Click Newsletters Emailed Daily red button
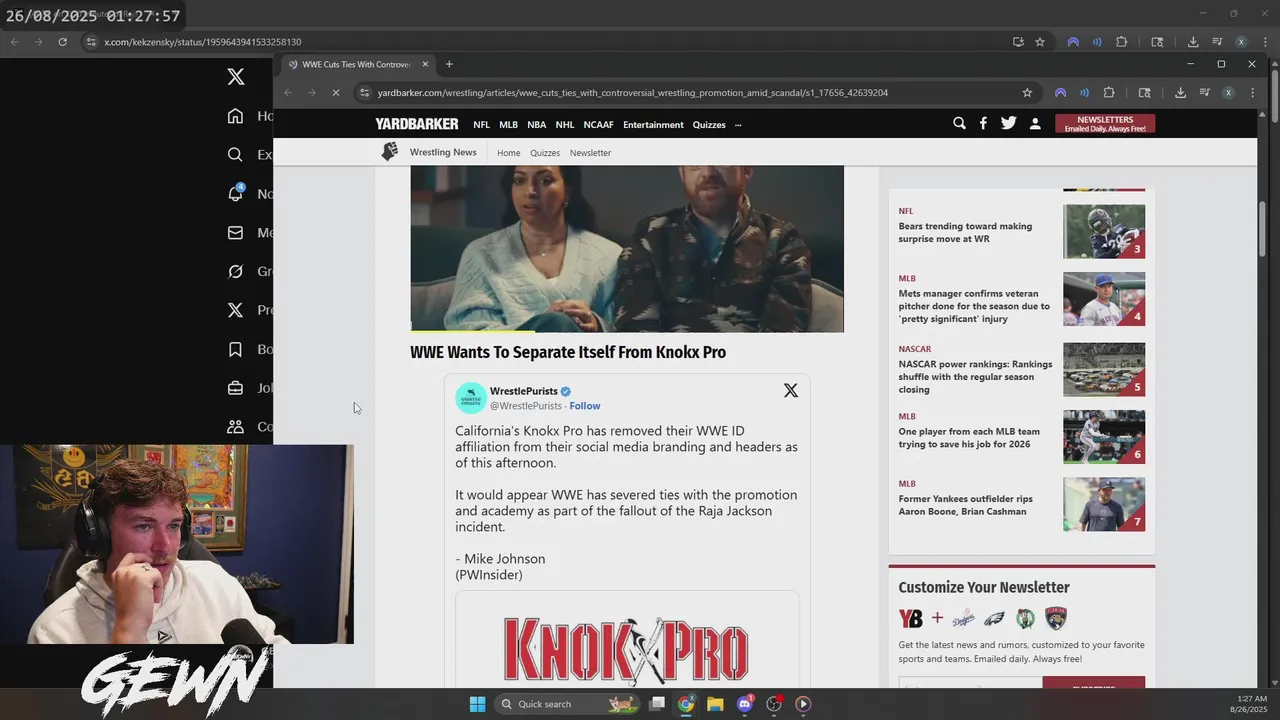1280x720 pixels. (x=1105, y=124)
